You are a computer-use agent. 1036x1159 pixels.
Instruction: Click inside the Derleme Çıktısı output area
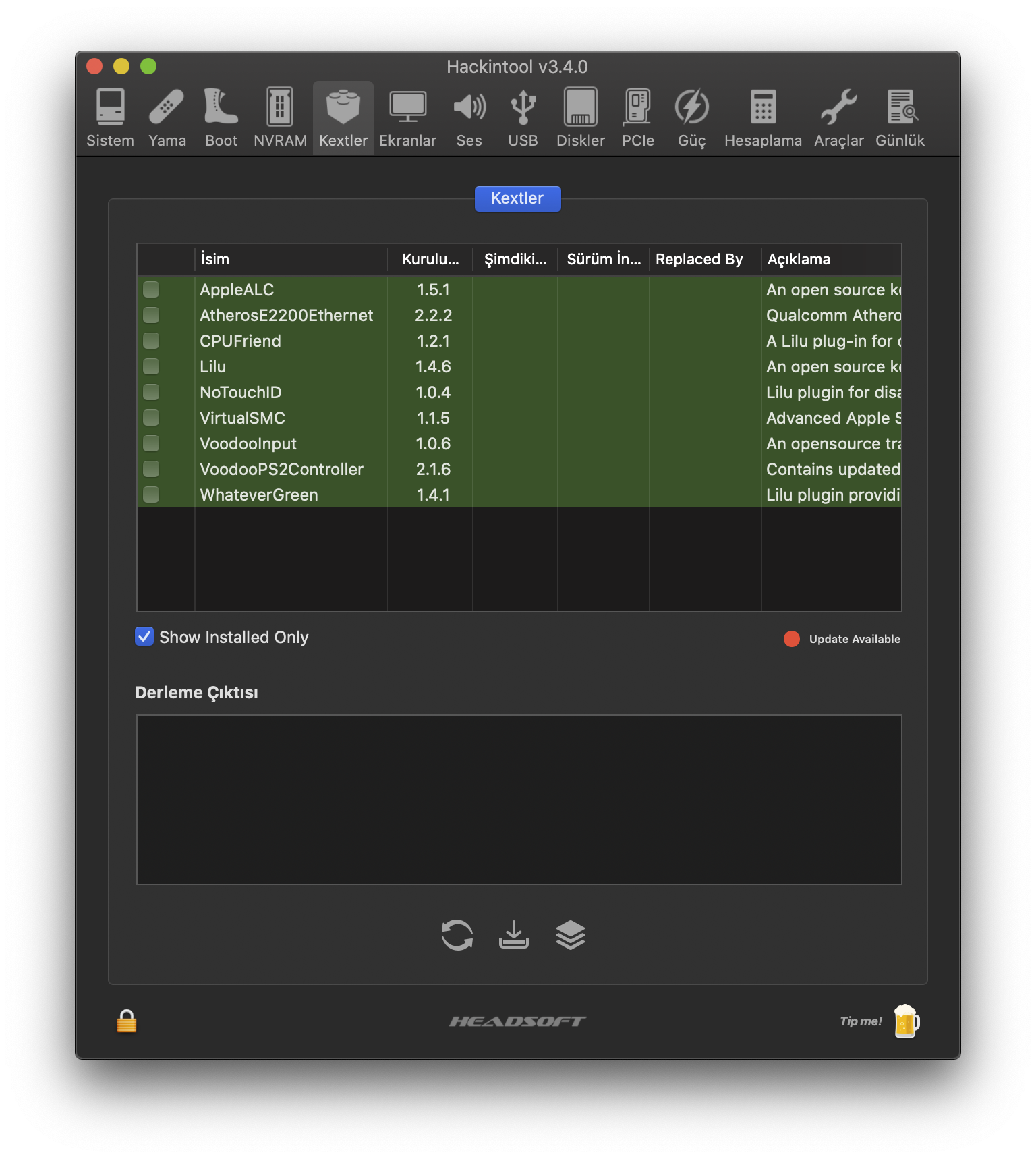coord(519,799)
